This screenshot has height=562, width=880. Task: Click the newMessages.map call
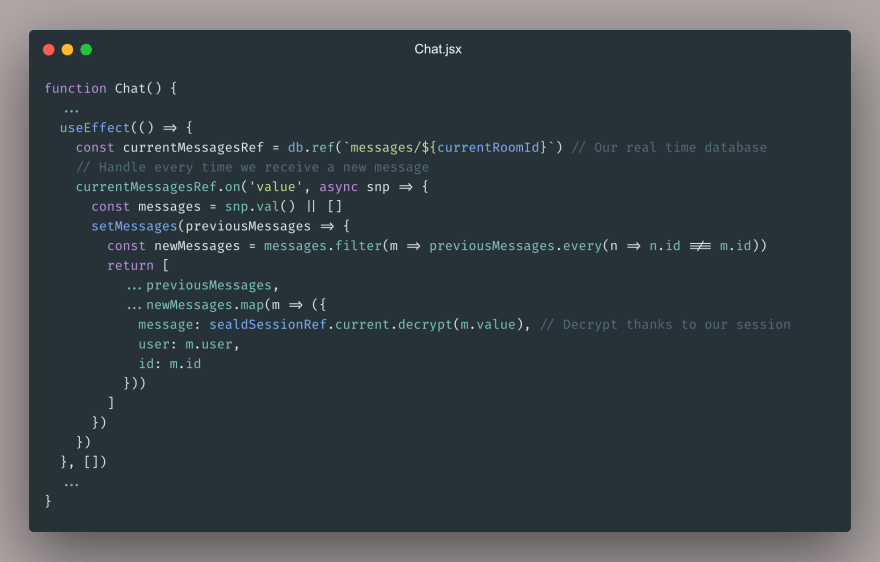point(205,305)
